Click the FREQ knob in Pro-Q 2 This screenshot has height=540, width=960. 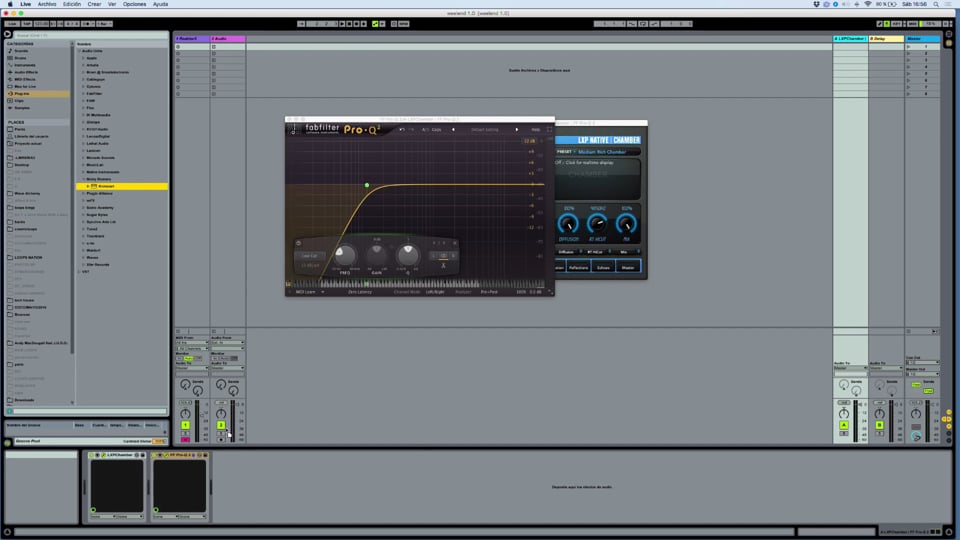[x=345, y=255]
